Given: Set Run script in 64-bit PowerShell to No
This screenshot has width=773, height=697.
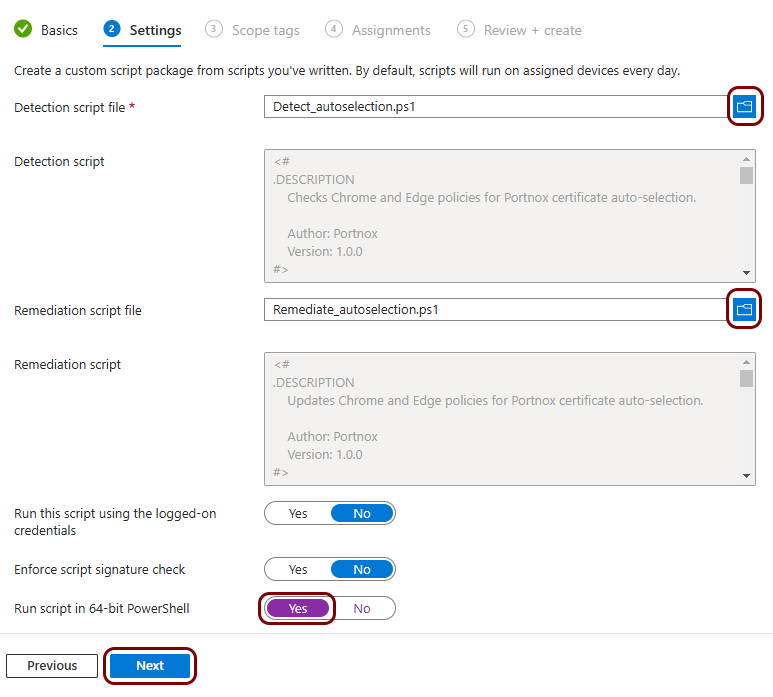Looking at the screenshot, I should pos(362,608).
